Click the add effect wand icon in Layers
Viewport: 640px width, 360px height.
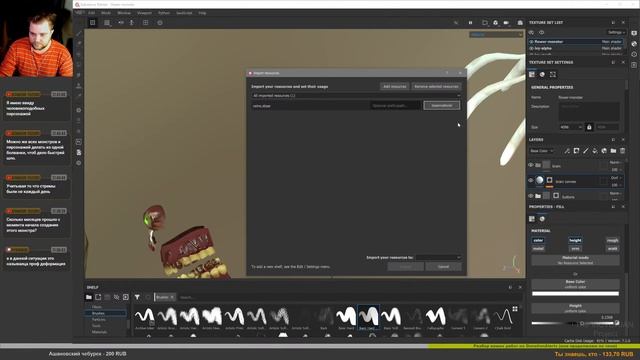tap(567, 151)
